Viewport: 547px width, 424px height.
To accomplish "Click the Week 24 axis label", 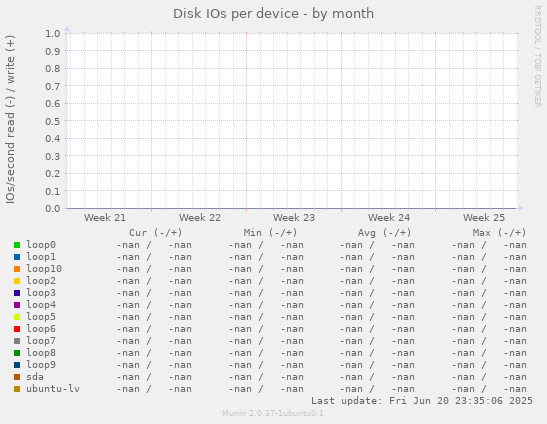I will (x=389, y=218).
